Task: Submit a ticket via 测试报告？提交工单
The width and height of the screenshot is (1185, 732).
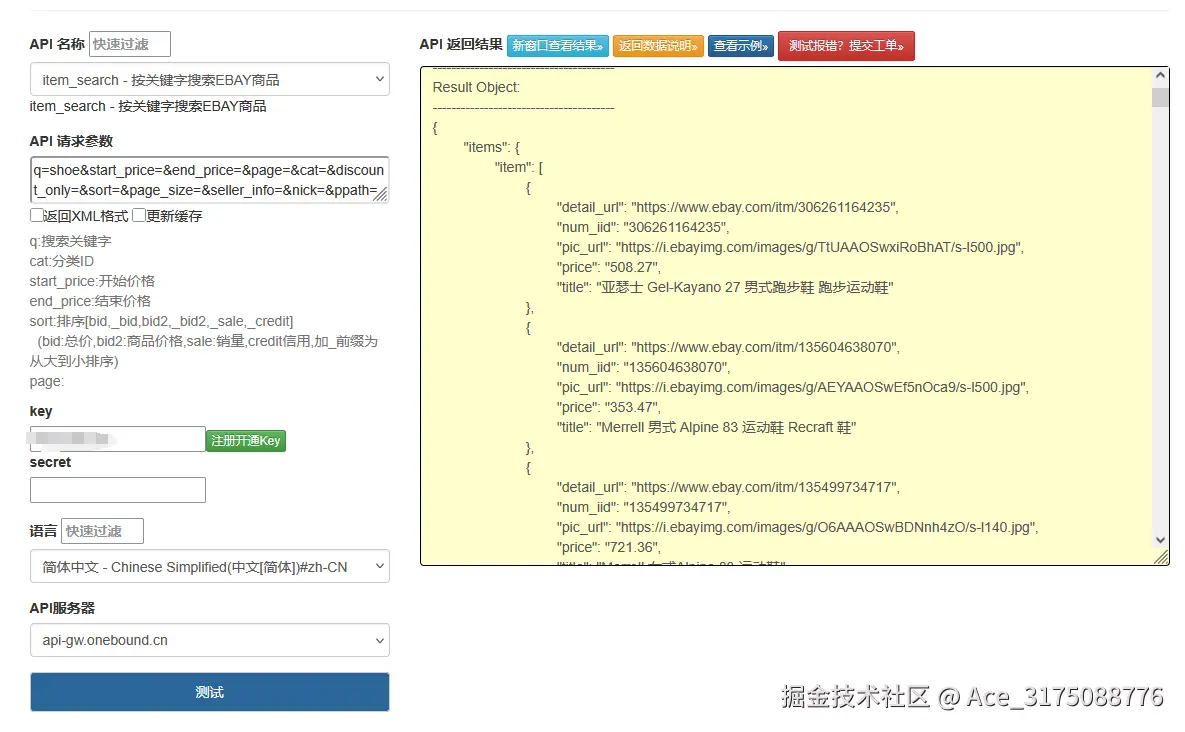Action: [x=846, y=45]
